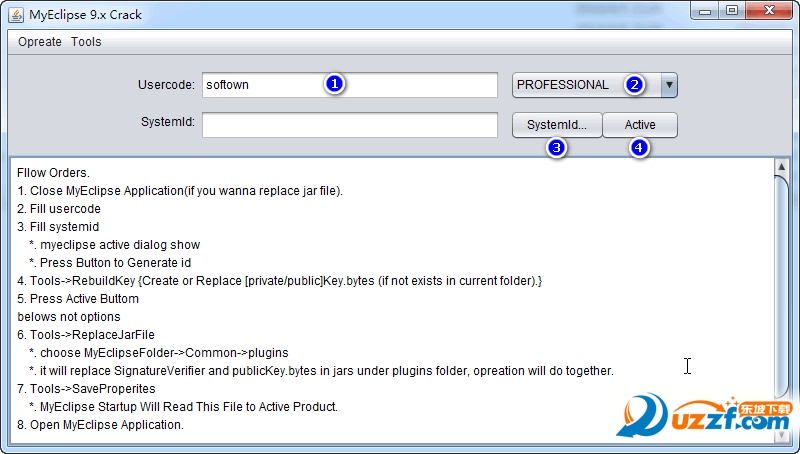Open the Opreate menu

point(40,42)
